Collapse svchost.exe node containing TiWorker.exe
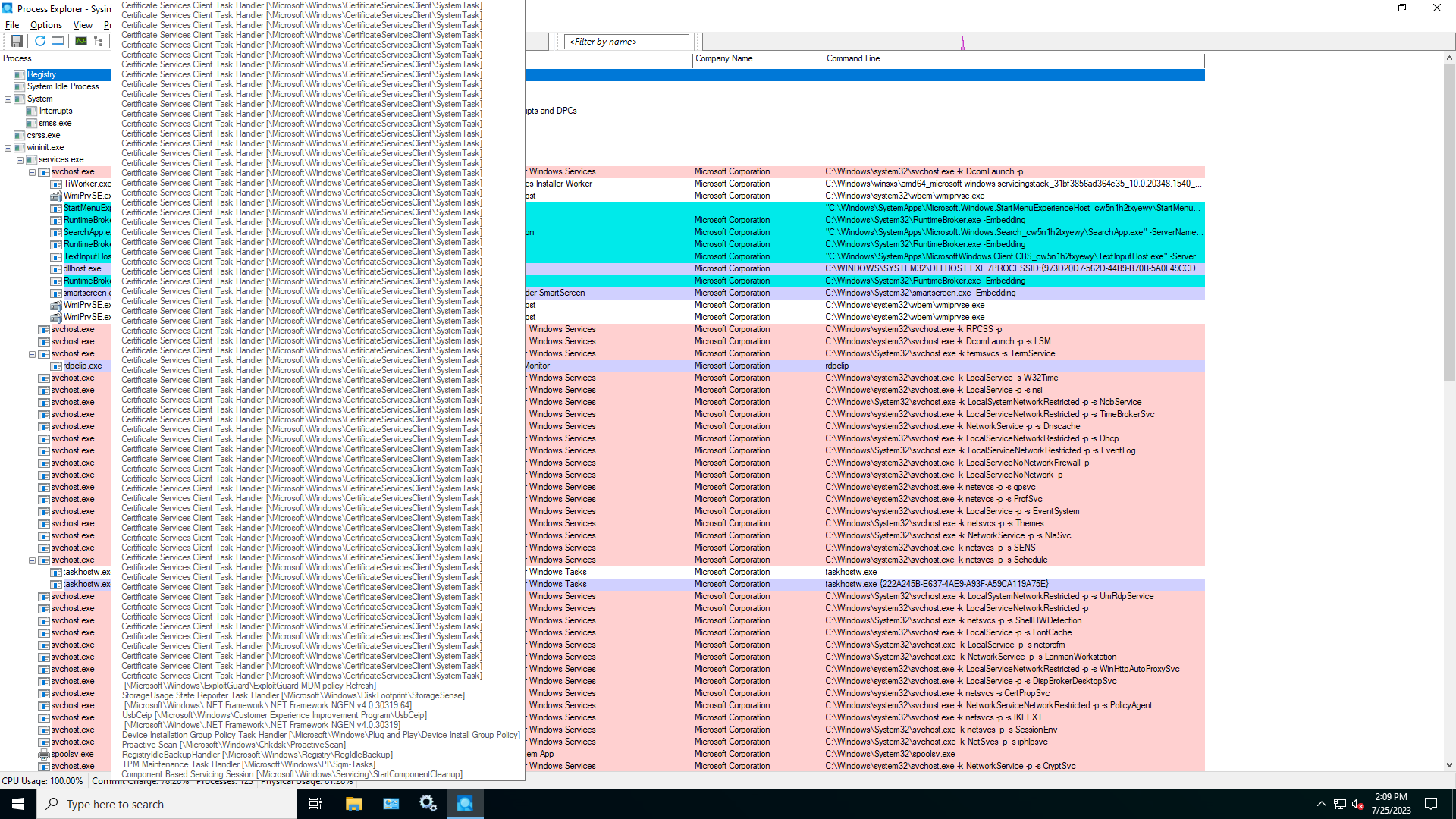Screen dimensions: 1456x819 [x=33, y=172]
